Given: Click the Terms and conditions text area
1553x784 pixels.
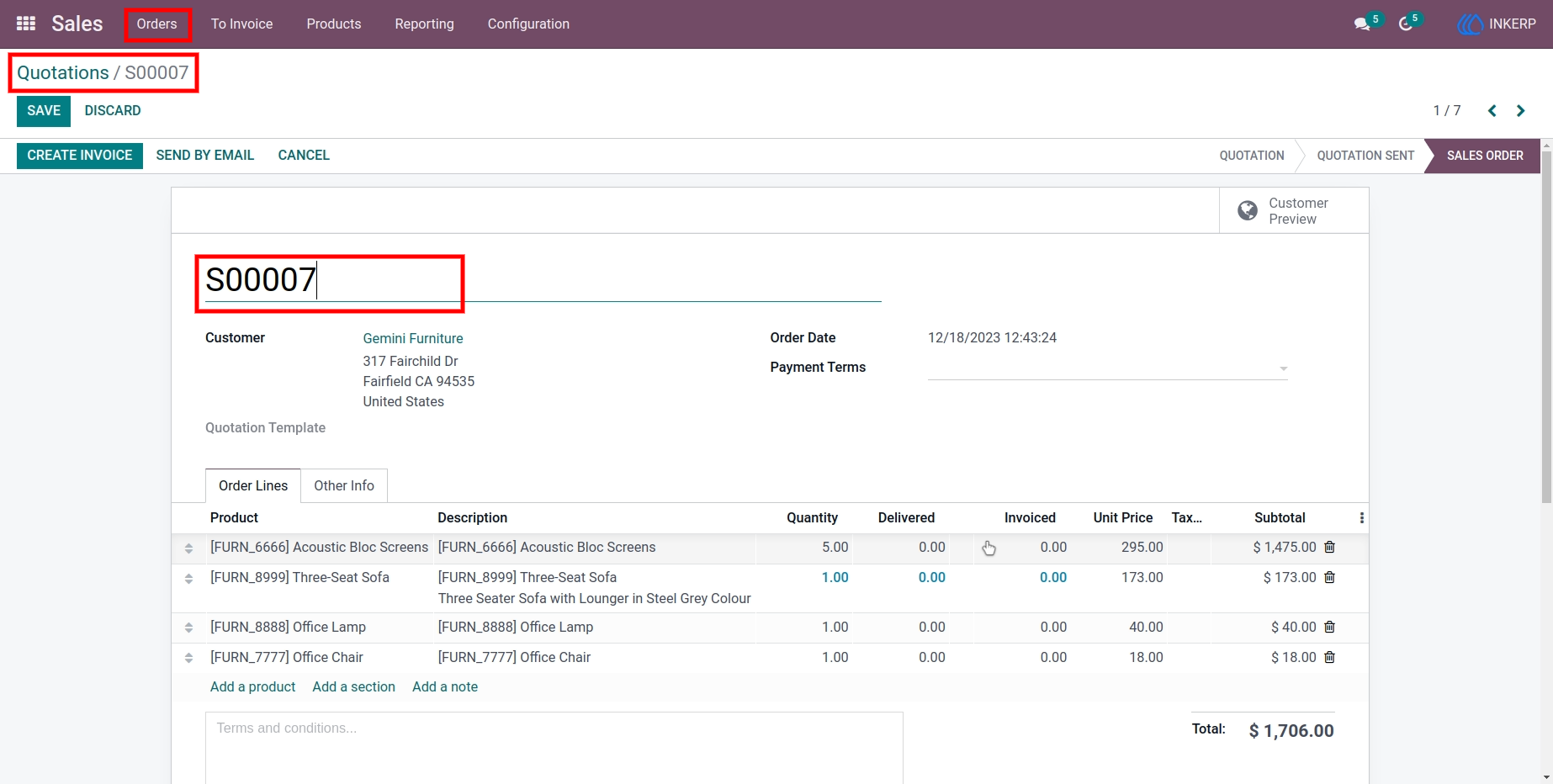Looking at the screenshot, I should pyautogui.click(x=554, y=749).
